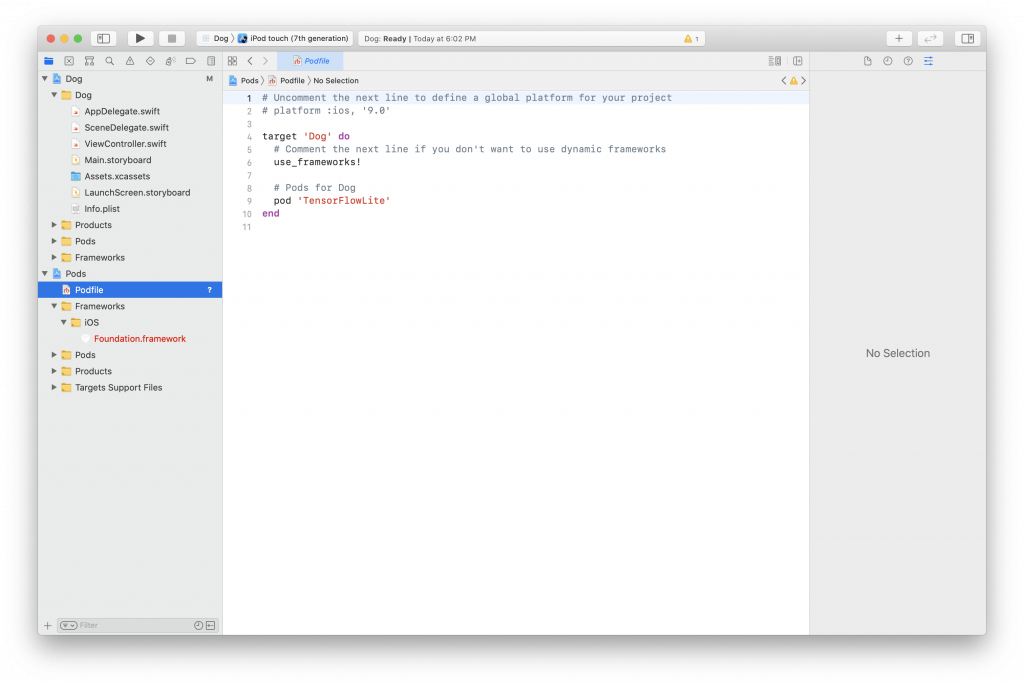Viewport: 1024px width, 685px height.
Task: Expand the Products folder under Dog
Action: pos(54,225)
